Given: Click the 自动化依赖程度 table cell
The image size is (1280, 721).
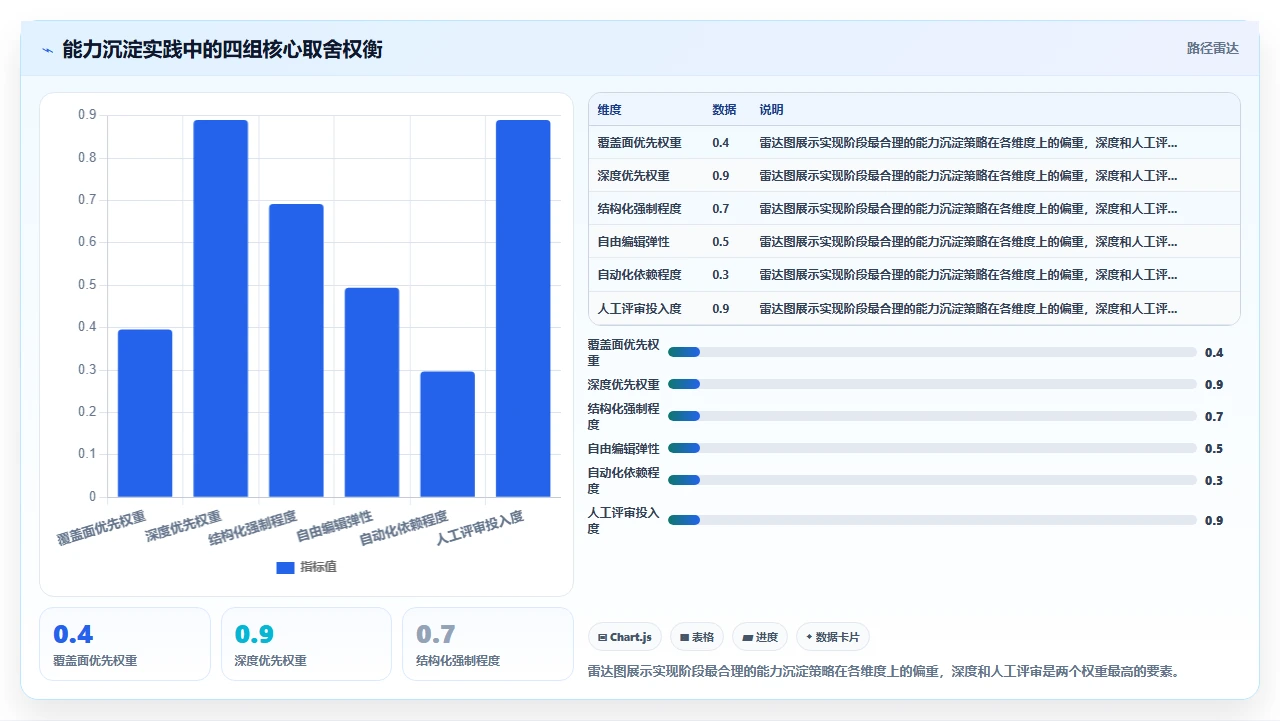Looking at the screenshot, I should [639, 275].
